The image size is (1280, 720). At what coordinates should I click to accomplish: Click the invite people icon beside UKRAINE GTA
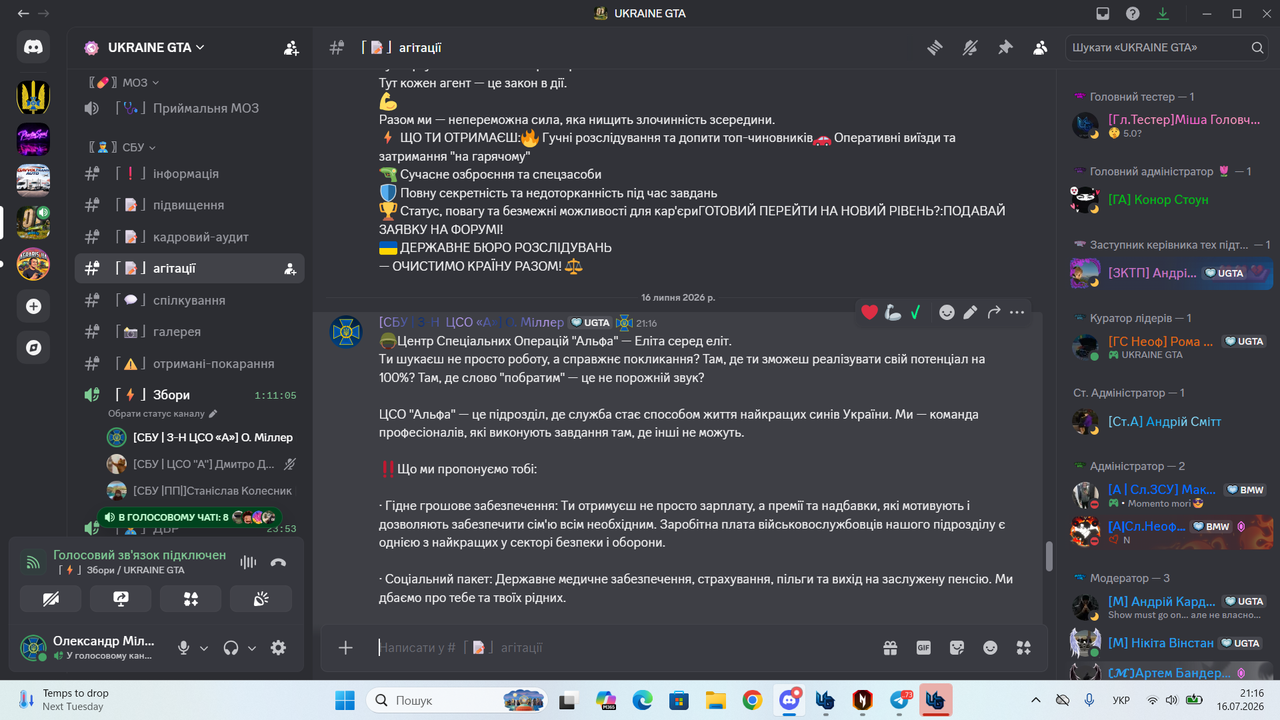291,47
